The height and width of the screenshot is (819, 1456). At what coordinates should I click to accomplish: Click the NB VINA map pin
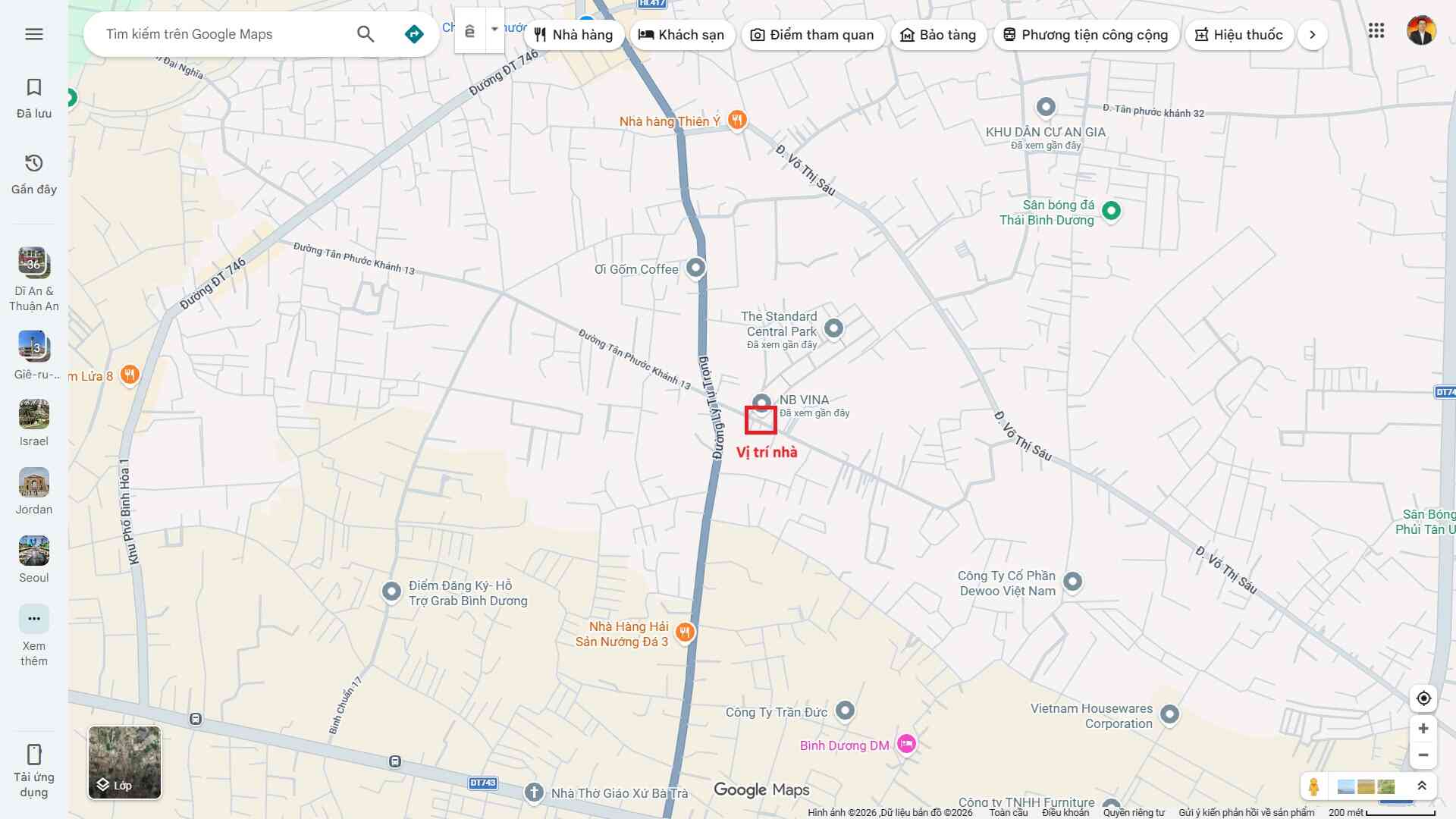pos(761,403)
